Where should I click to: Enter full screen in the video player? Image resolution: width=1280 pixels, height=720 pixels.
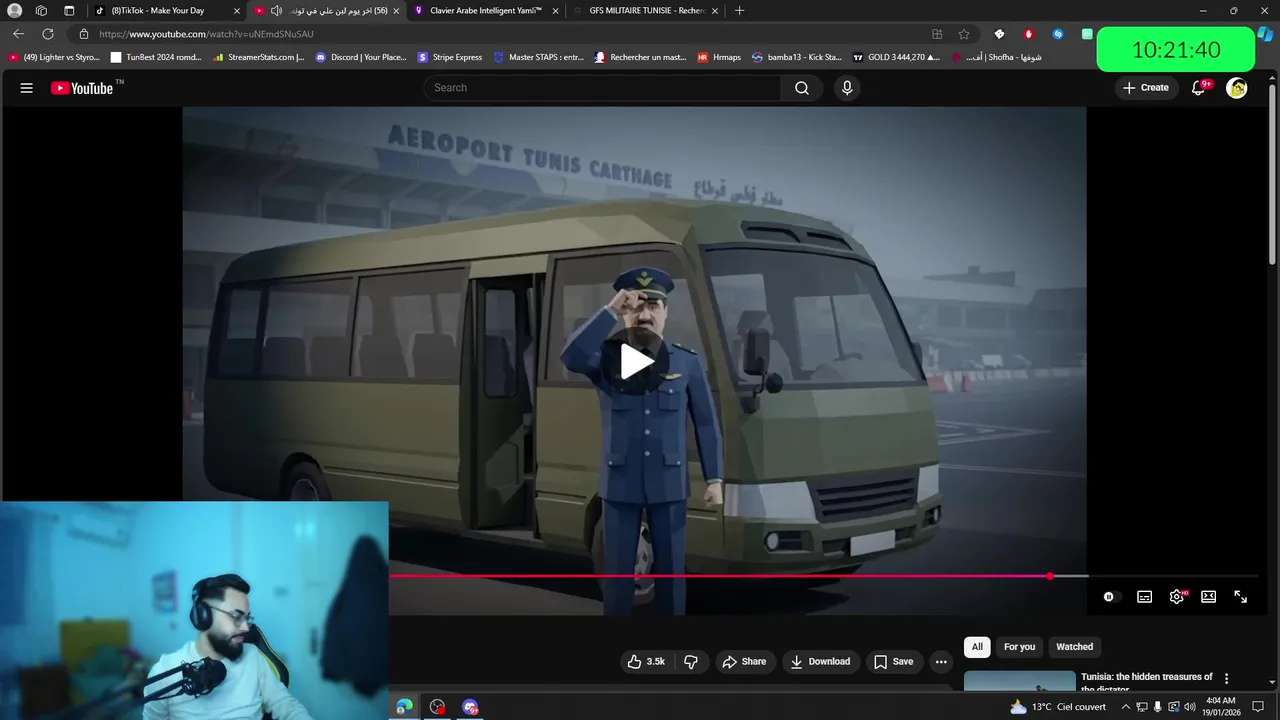point(1240,597)
